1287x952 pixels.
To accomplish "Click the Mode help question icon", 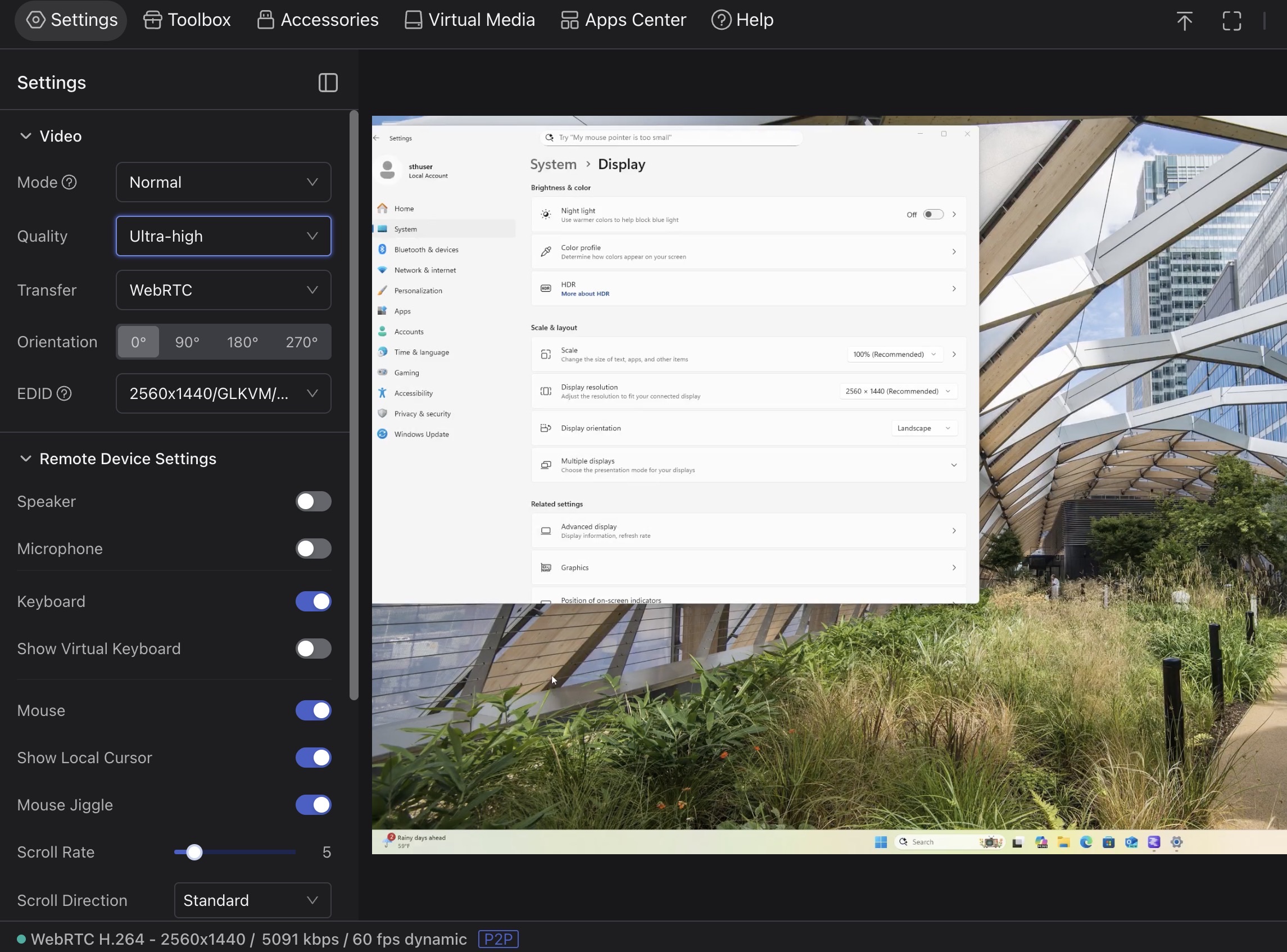I will [x=69, y=182].
